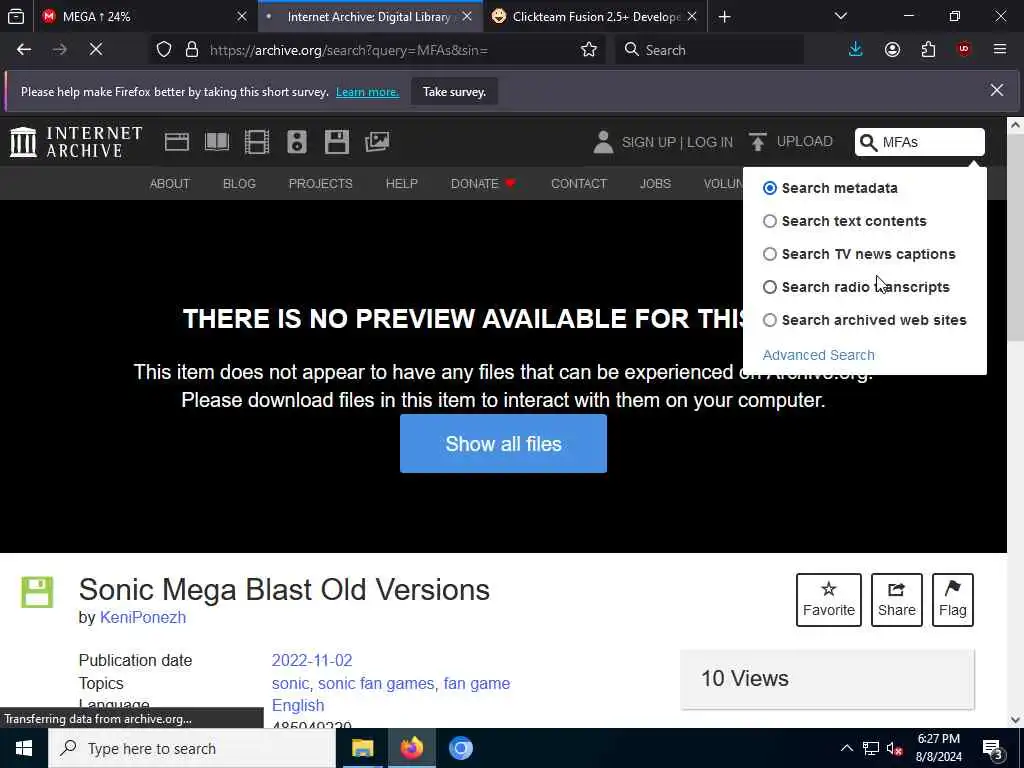Click the Take survey button

point(454,91)
